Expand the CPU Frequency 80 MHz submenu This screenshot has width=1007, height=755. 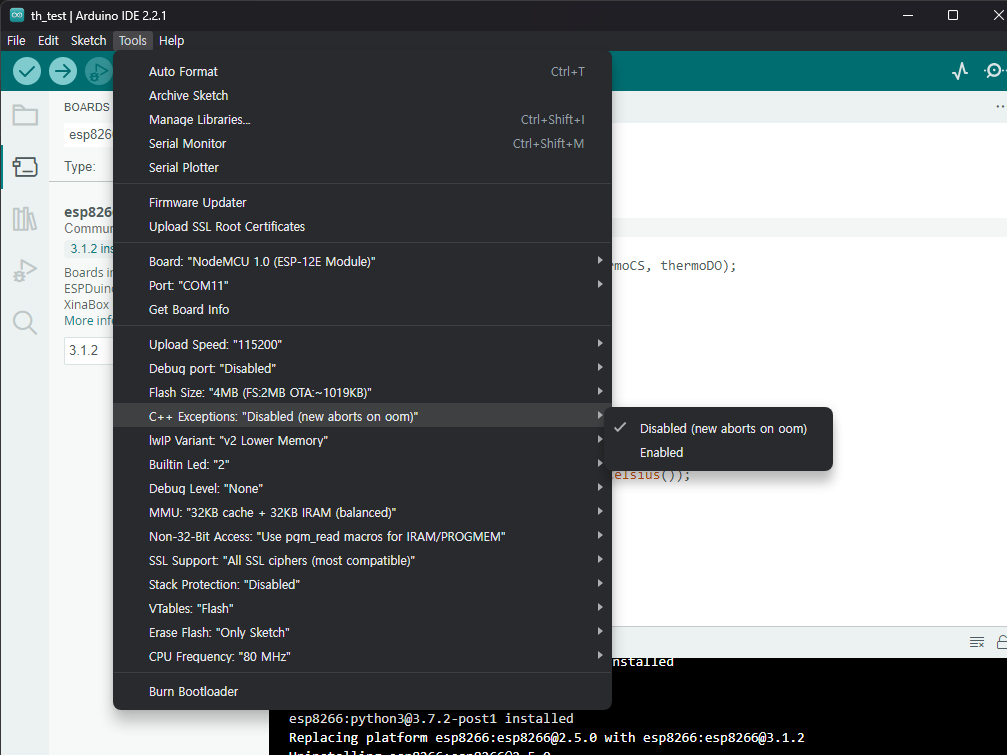362,656
